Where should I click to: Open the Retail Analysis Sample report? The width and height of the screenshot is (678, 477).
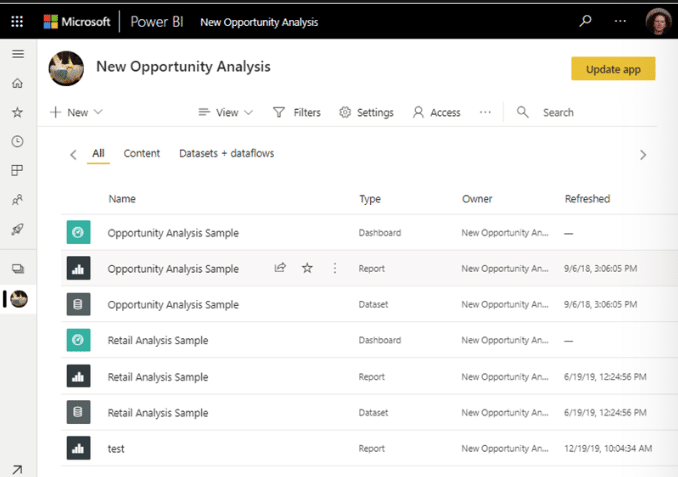click(x=158, y=377)
